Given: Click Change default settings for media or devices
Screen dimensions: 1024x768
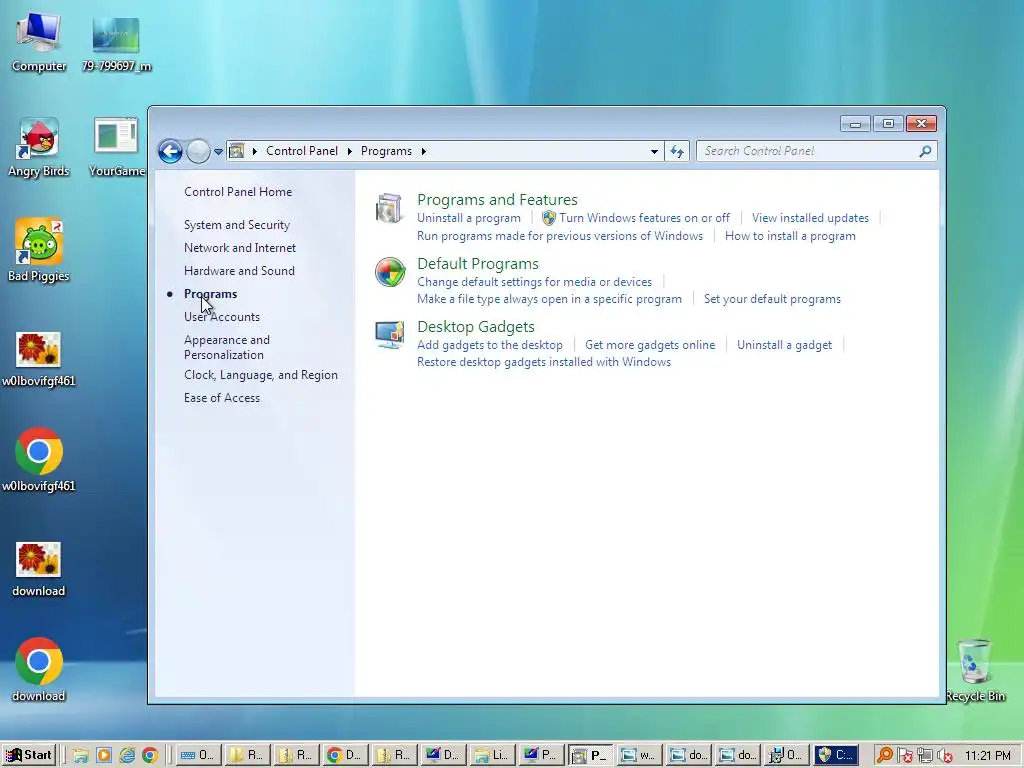Looking at the screenshot, I should coord(534,281).
